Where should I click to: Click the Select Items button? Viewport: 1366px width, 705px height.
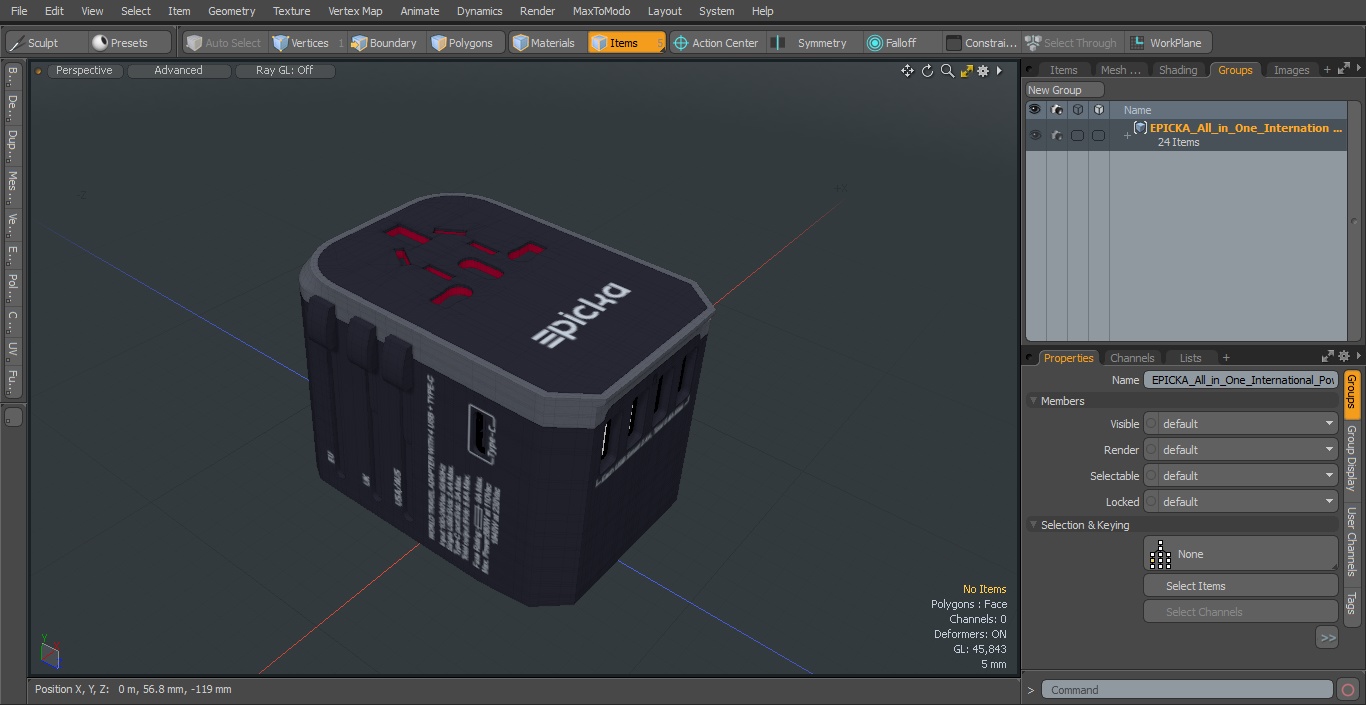click(1240, 586)
